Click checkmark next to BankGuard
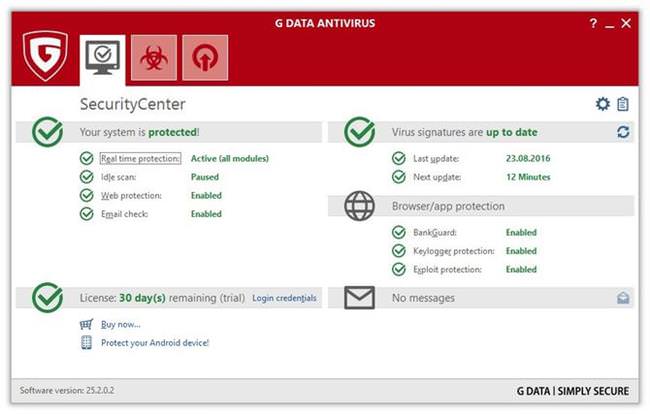 pyautogui.click(x=398, y=232)
